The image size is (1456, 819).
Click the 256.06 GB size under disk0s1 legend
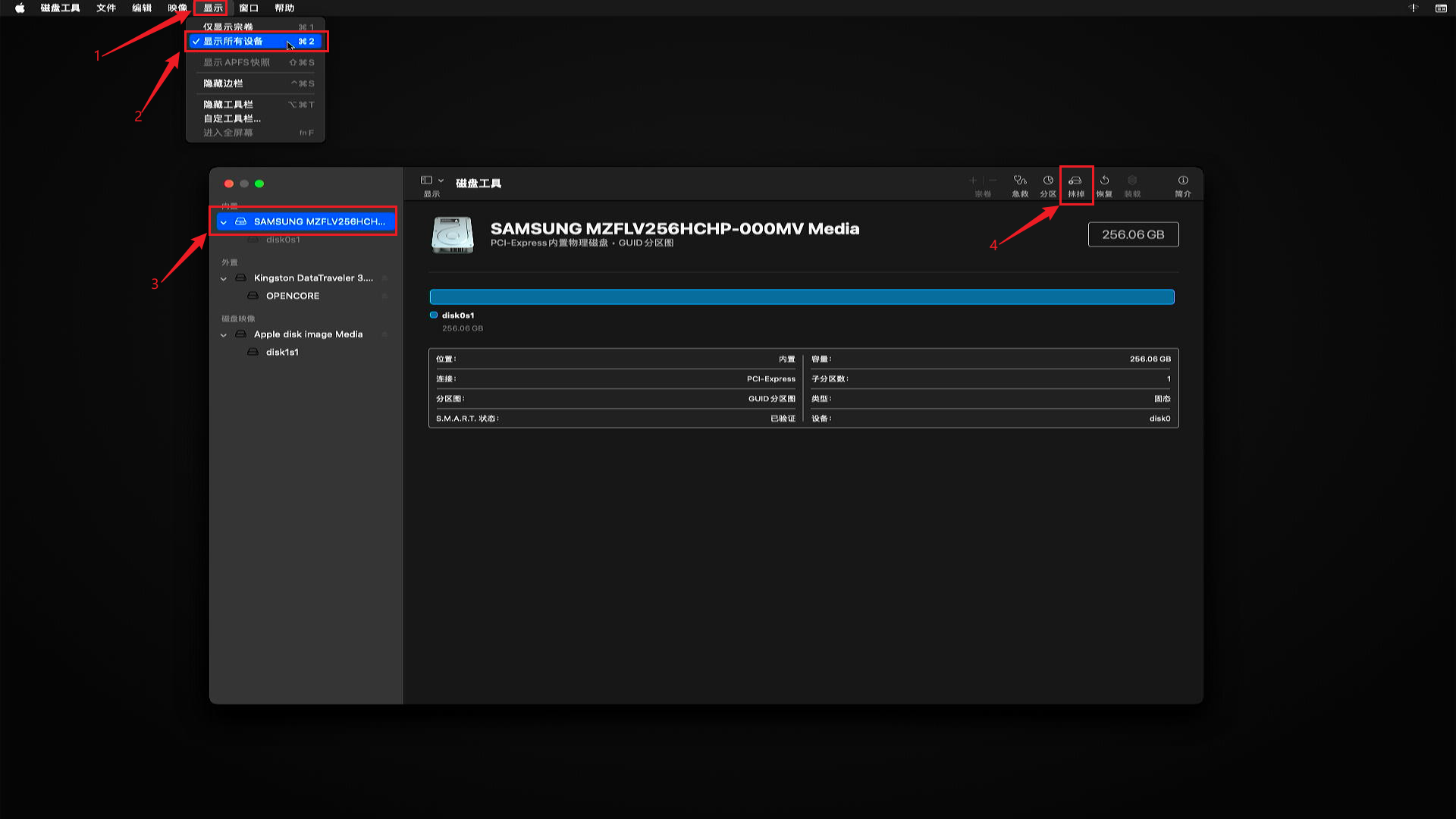[463, 328]
